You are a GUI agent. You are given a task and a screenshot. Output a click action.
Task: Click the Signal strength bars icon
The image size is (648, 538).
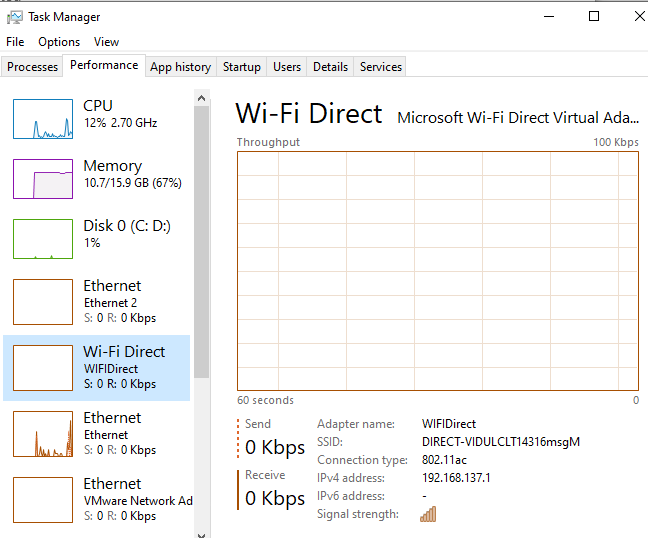click(428, 514)
